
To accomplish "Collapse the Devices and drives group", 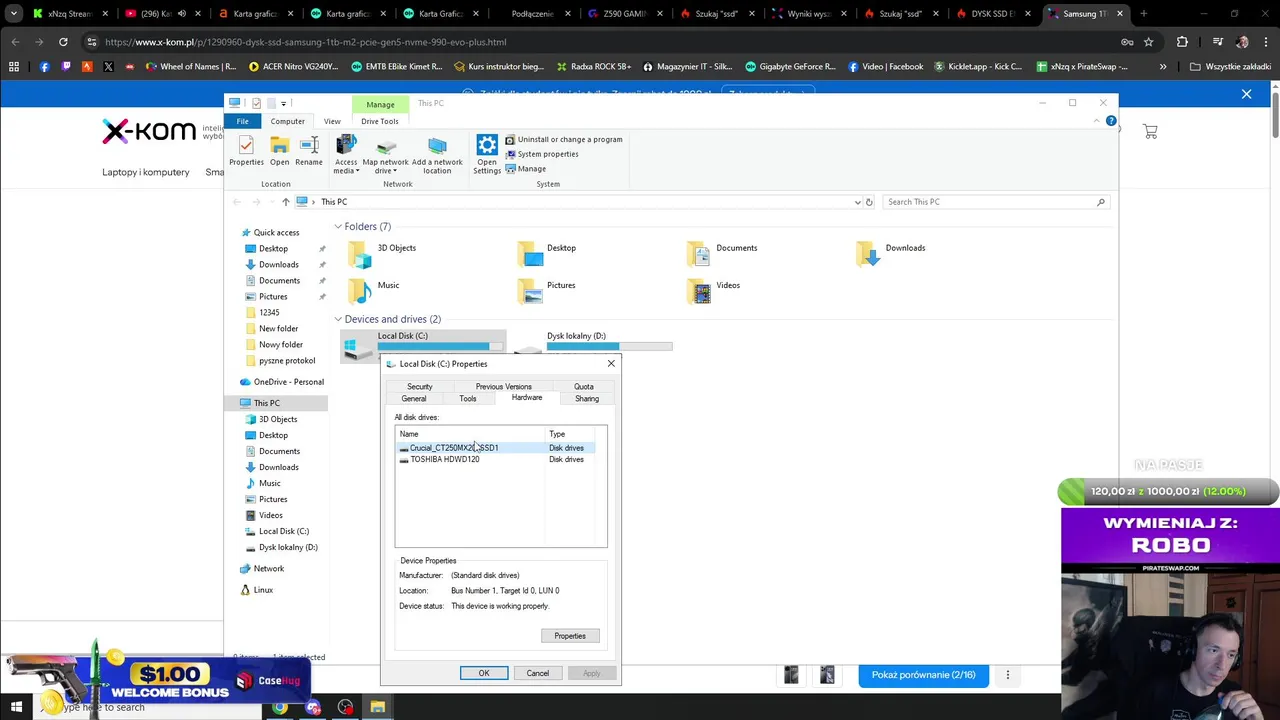I will [x=338, y=319].
